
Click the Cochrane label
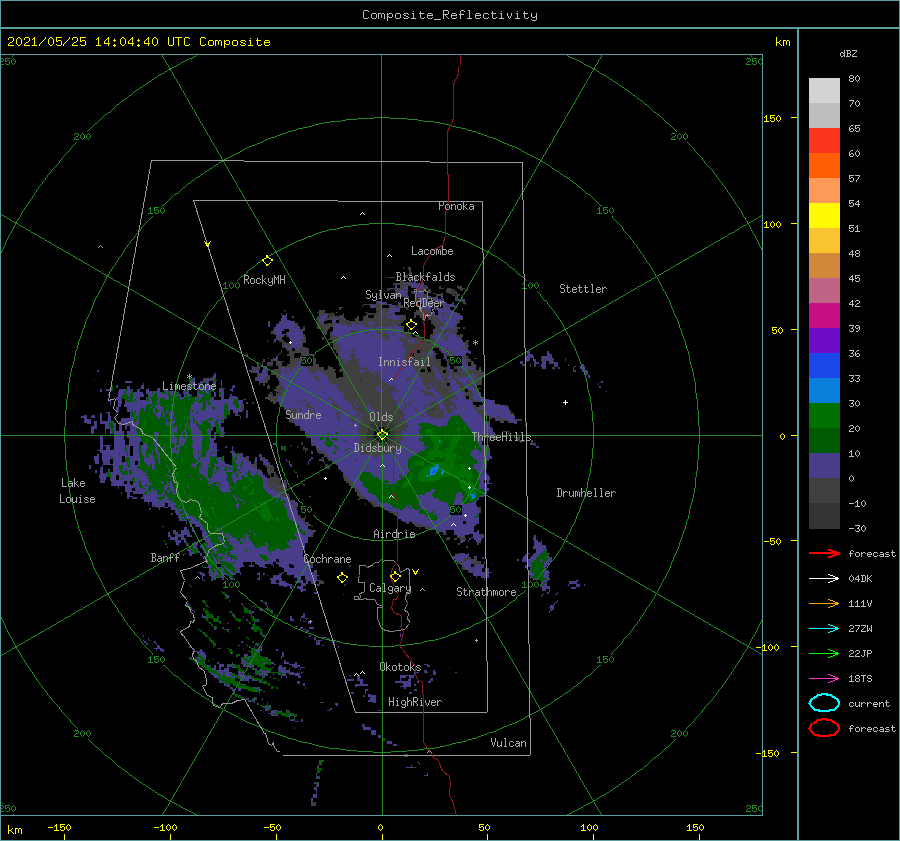tap(327, 559)
